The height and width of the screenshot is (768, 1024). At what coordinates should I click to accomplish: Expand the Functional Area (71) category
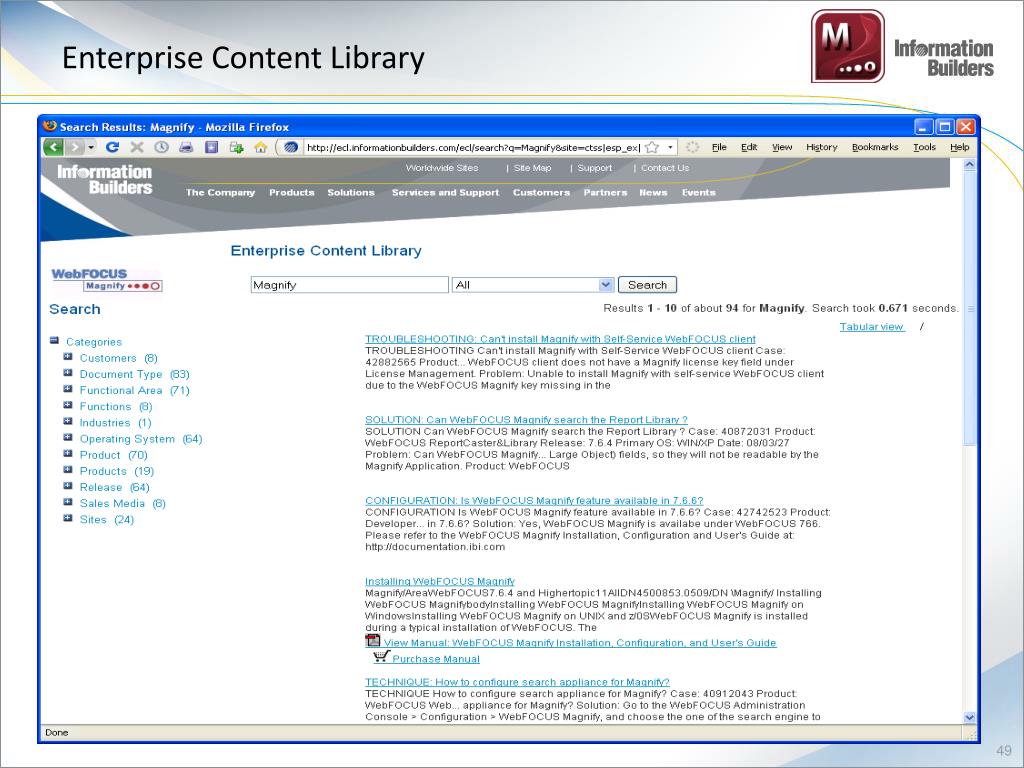click(x=68, y=389)
